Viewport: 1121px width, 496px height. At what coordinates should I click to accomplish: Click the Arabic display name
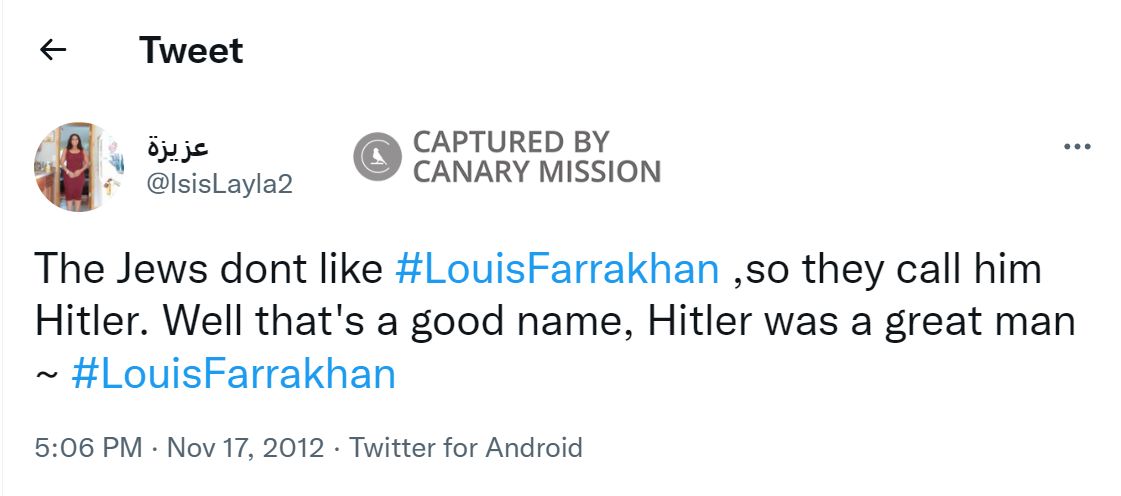[178, 146]
